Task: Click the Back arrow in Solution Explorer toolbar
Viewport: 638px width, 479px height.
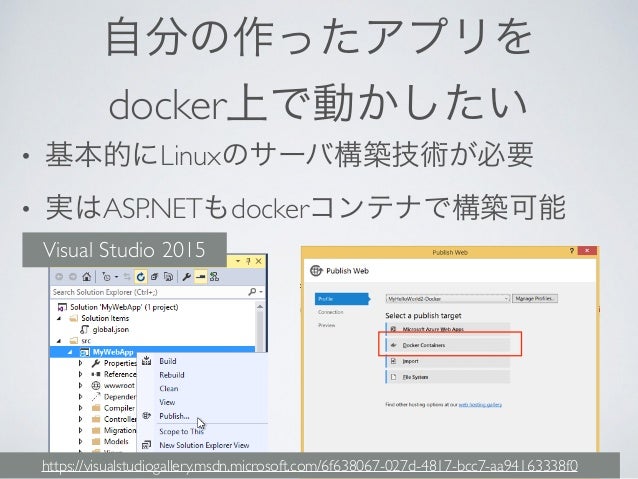Action: click(59, 277)
